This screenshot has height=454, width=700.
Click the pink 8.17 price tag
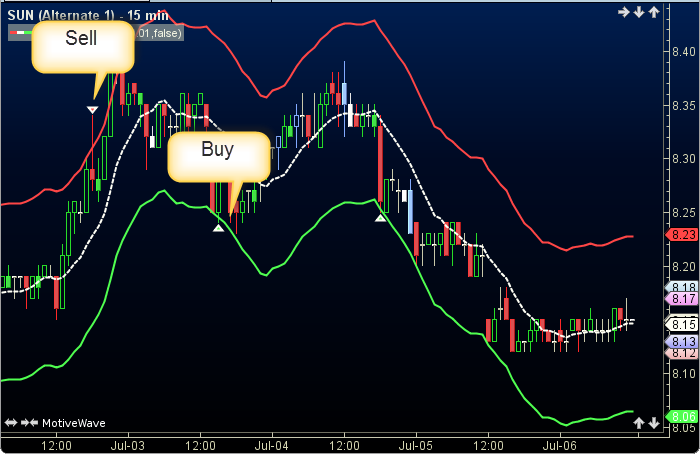pyautogui.click(x=682, y=299)
